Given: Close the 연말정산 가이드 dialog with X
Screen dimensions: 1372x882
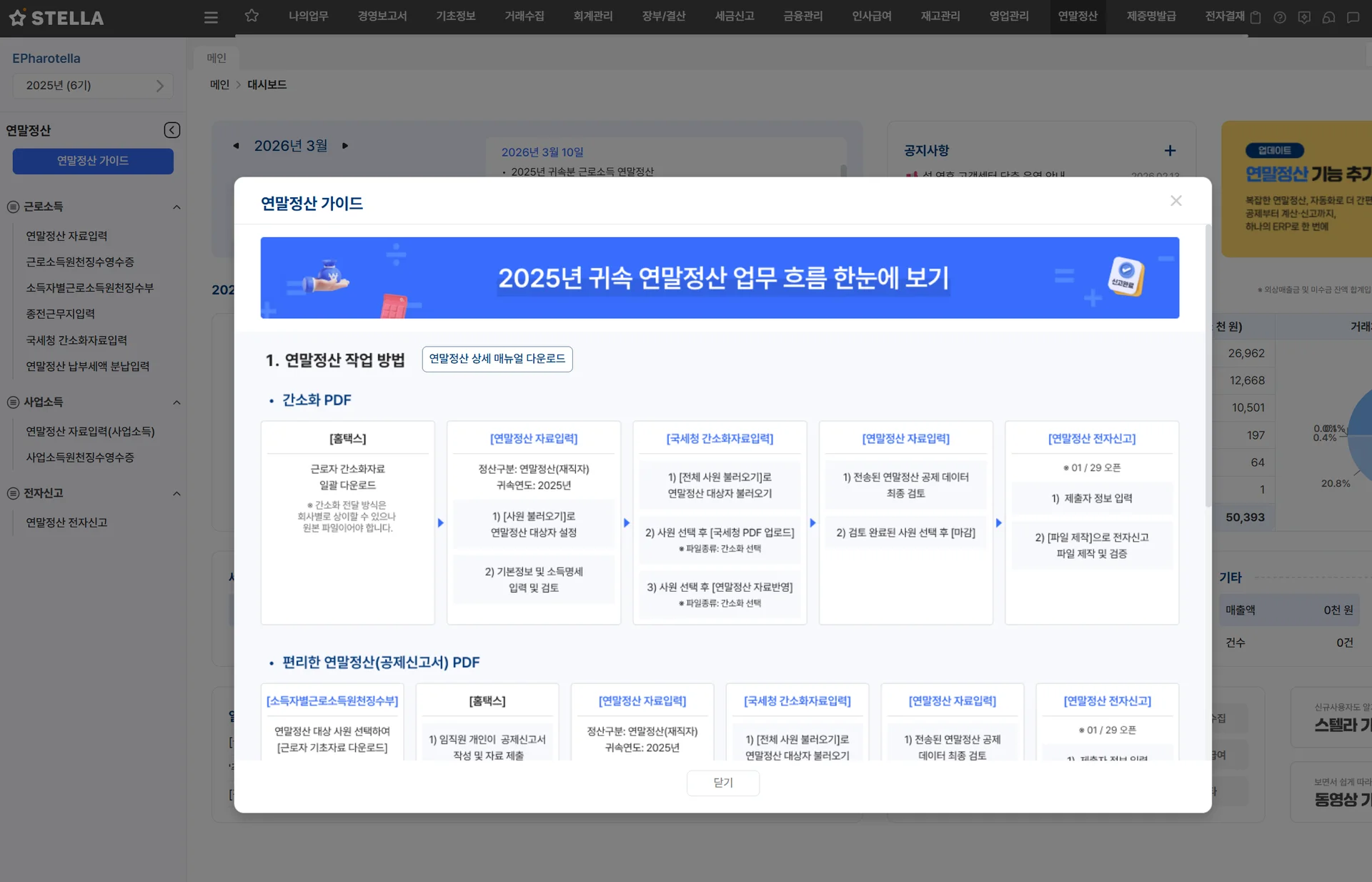Looking at the screenshot, I should coord(1175,201).
